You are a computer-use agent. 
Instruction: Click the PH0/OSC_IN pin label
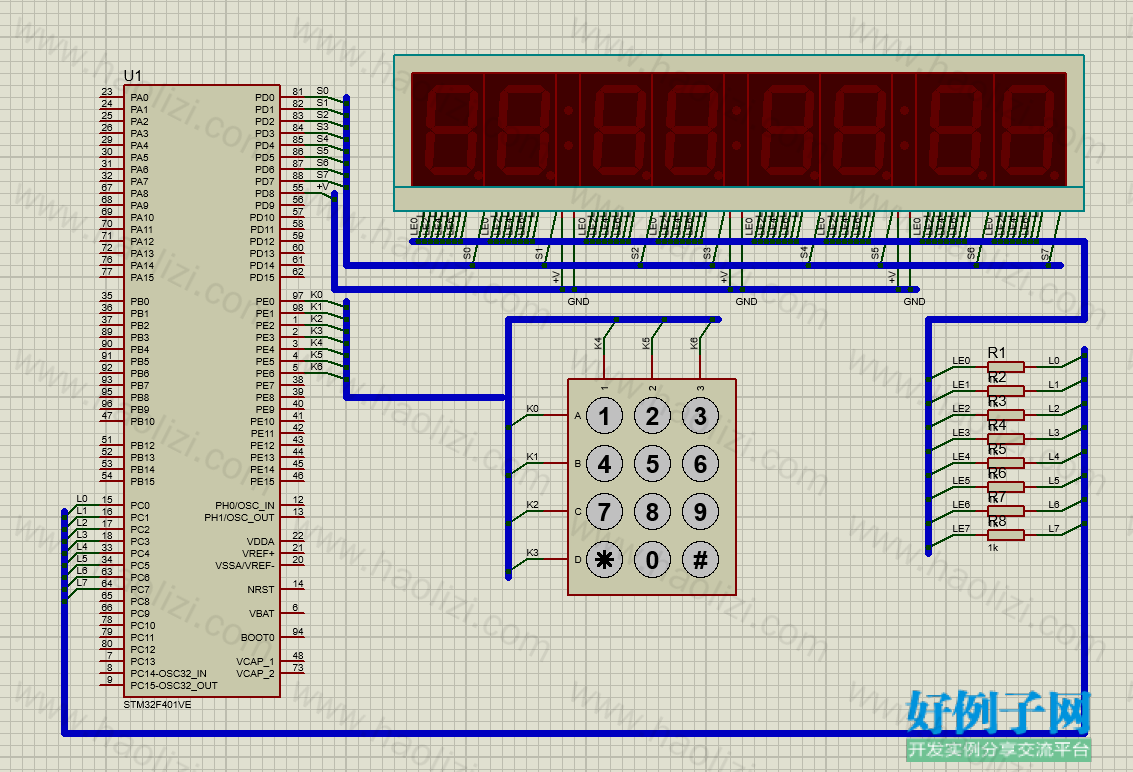(x=245, y=505)
